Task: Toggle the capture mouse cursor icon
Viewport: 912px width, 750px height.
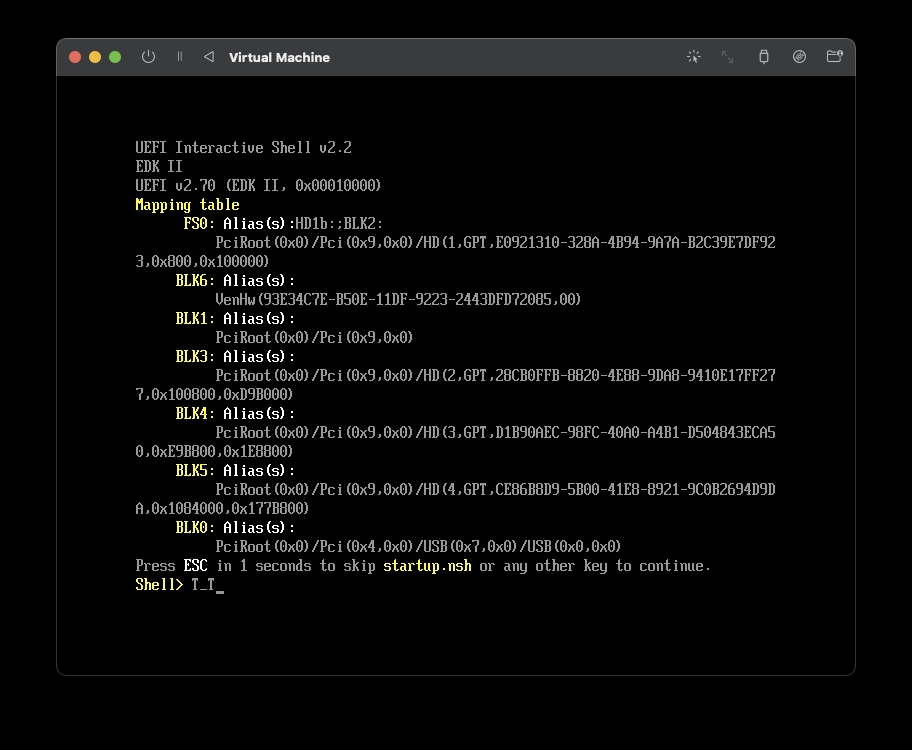Action: click(693, 56)
